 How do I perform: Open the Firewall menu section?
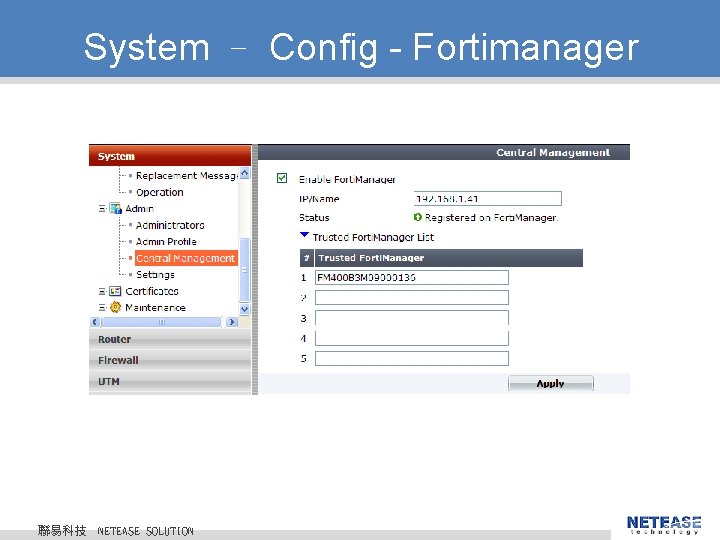tap(170, 360)
